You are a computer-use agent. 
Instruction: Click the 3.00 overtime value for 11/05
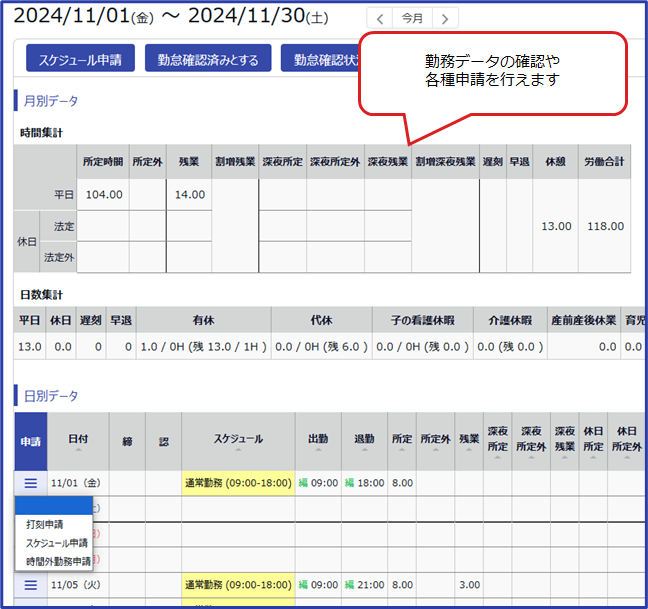(x=469, y=585)
